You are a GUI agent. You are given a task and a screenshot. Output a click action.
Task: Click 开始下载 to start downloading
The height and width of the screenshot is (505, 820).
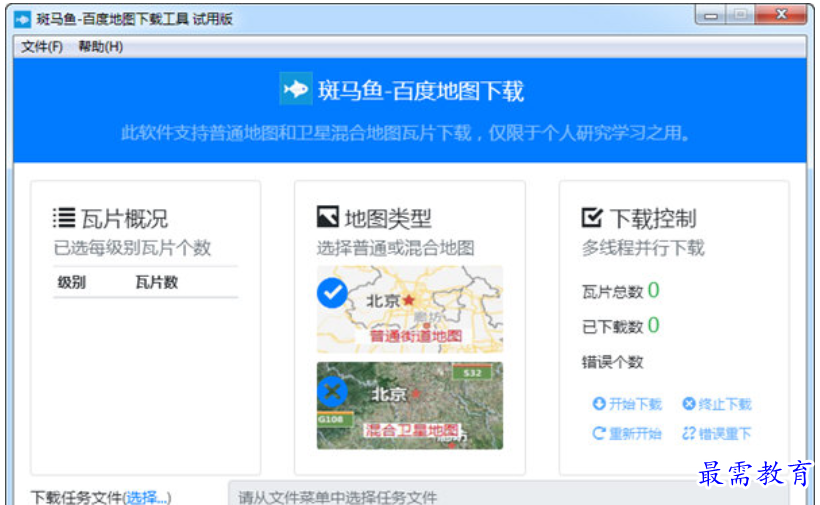[627, 404]
